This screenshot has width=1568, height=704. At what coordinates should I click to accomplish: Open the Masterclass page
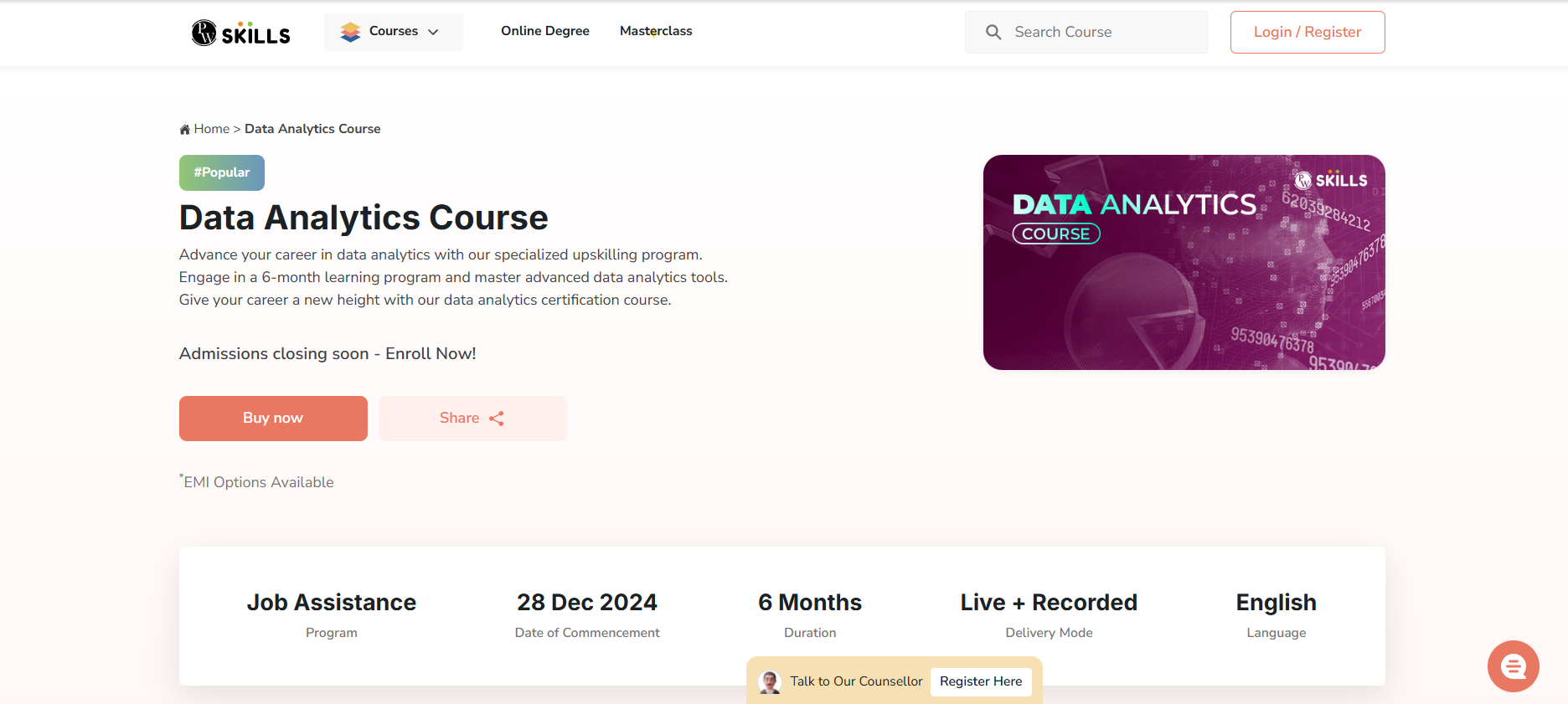point(656,31)
